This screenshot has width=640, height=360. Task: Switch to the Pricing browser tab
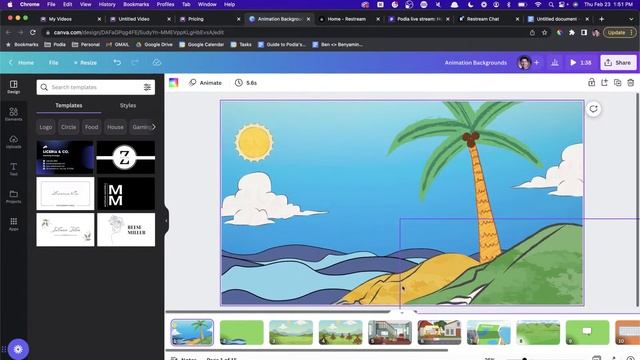click(x=196, y=19)
